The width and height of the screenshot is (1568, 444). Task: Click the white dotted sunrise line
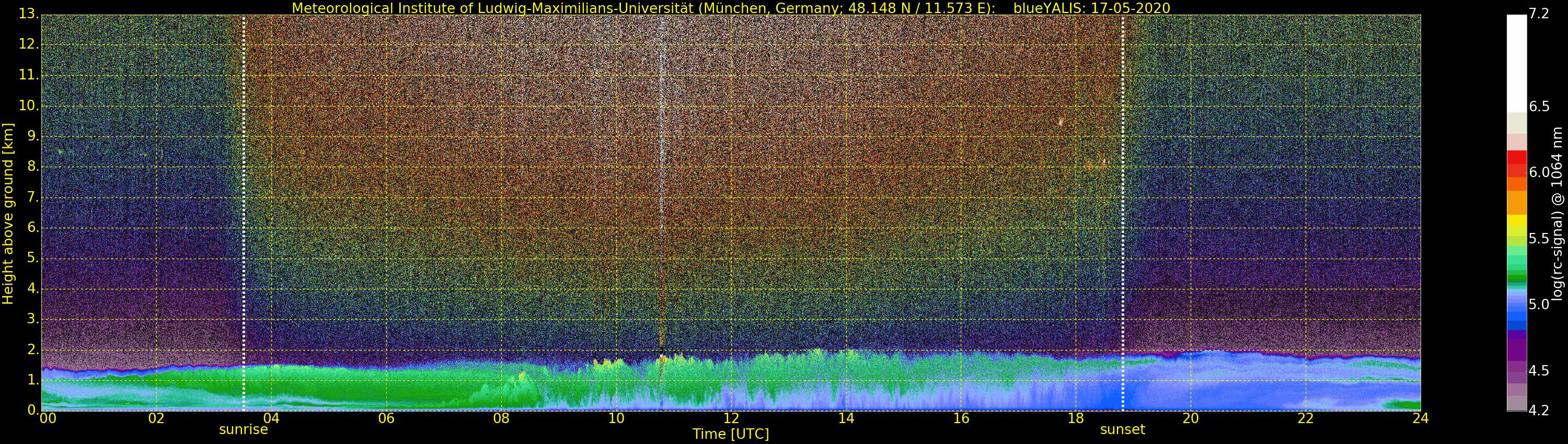tap(244, 213)
